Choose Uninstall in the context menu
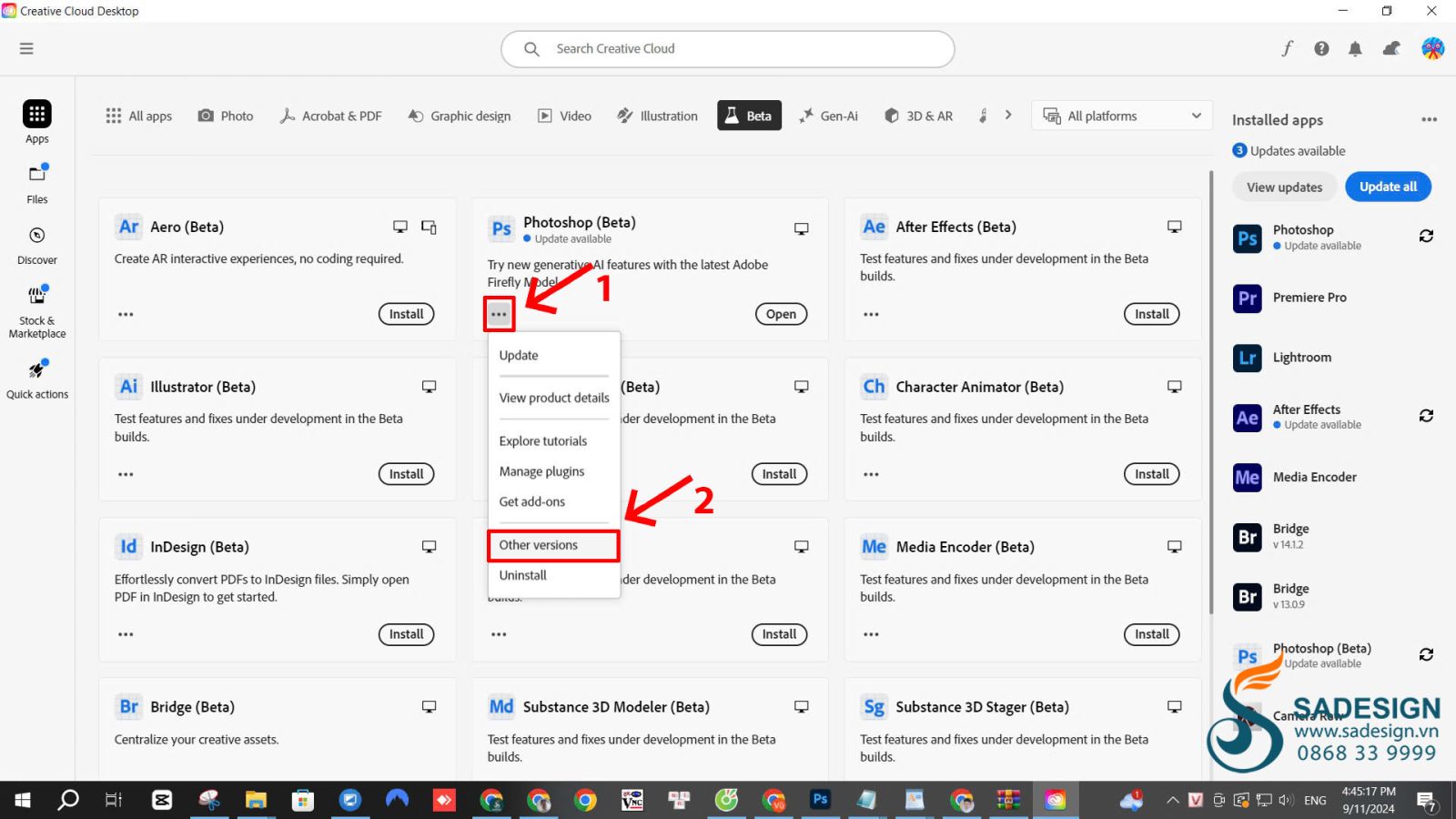 pos(554,575)
